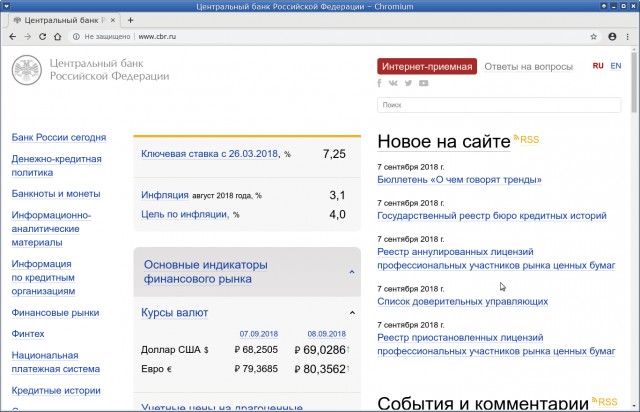Screen dimensions: 640x412
Task: Open Информационно-аналитические материалы menu item
Action: [x=51, y=229]
